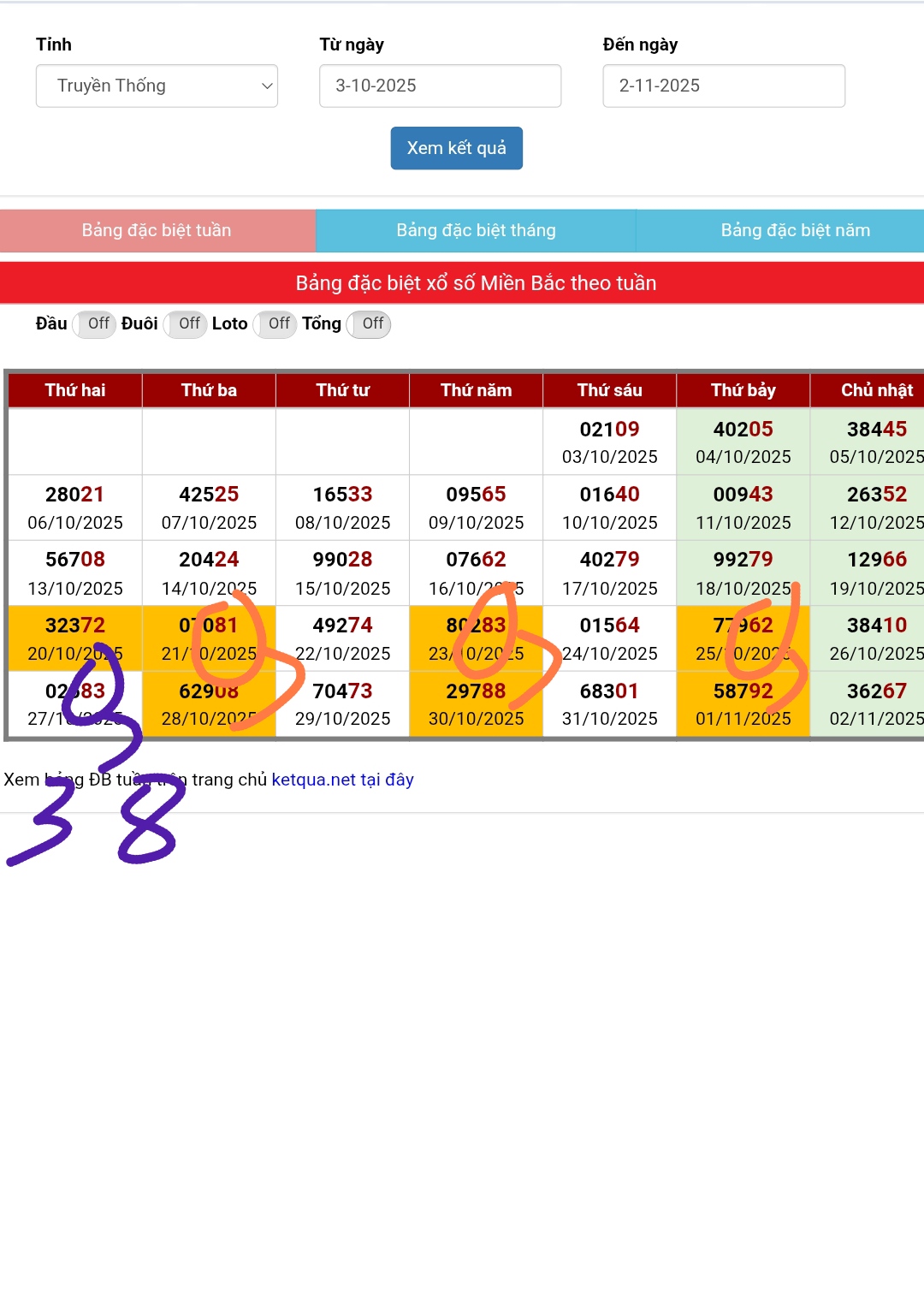Viewport: 924px width, 1305px height.
Task: Select result 02109 dated 03/10/2025
Action: click(x=609, y=442)
